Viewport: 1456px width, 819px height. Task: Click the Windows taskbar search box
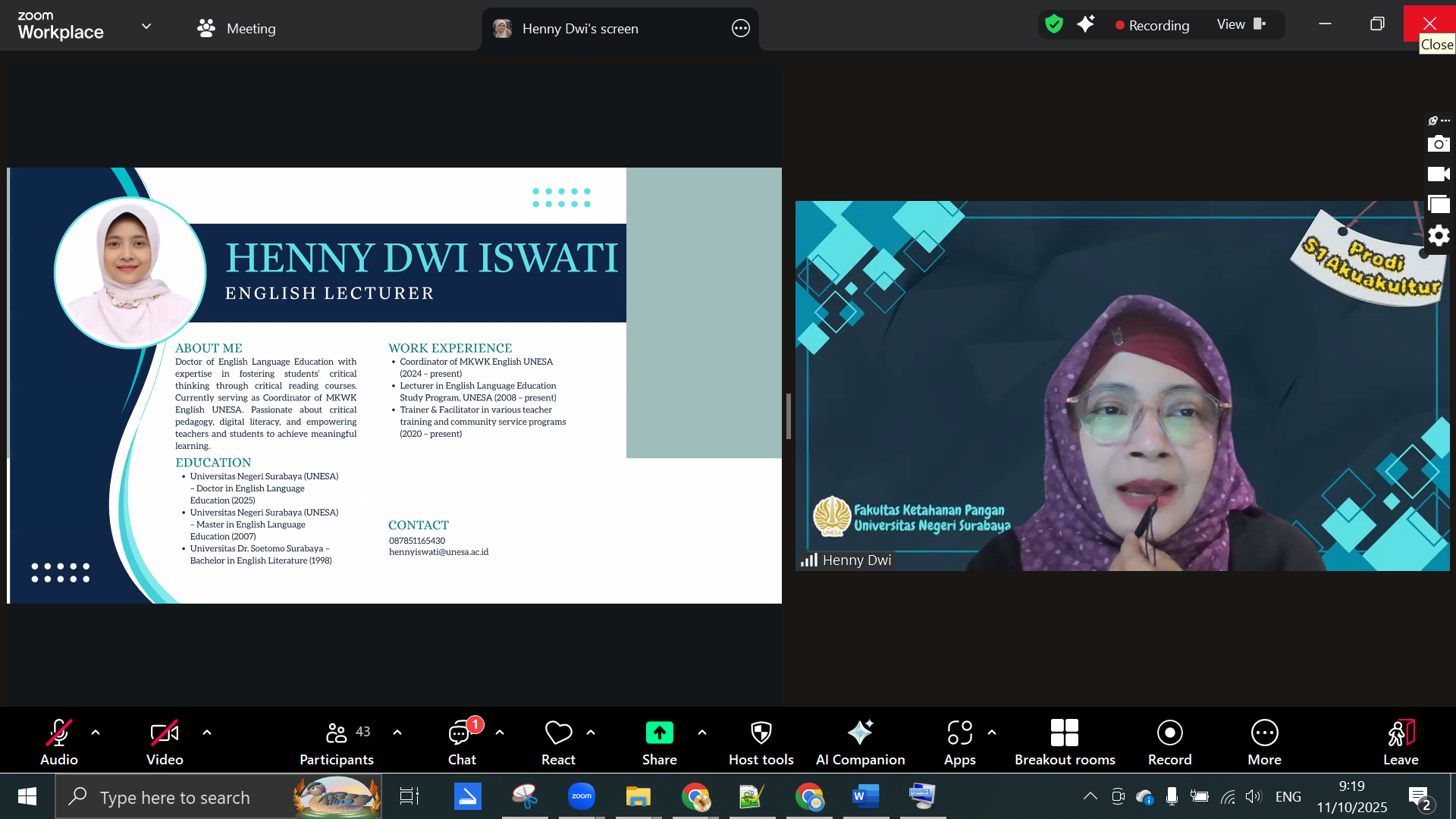174,798
